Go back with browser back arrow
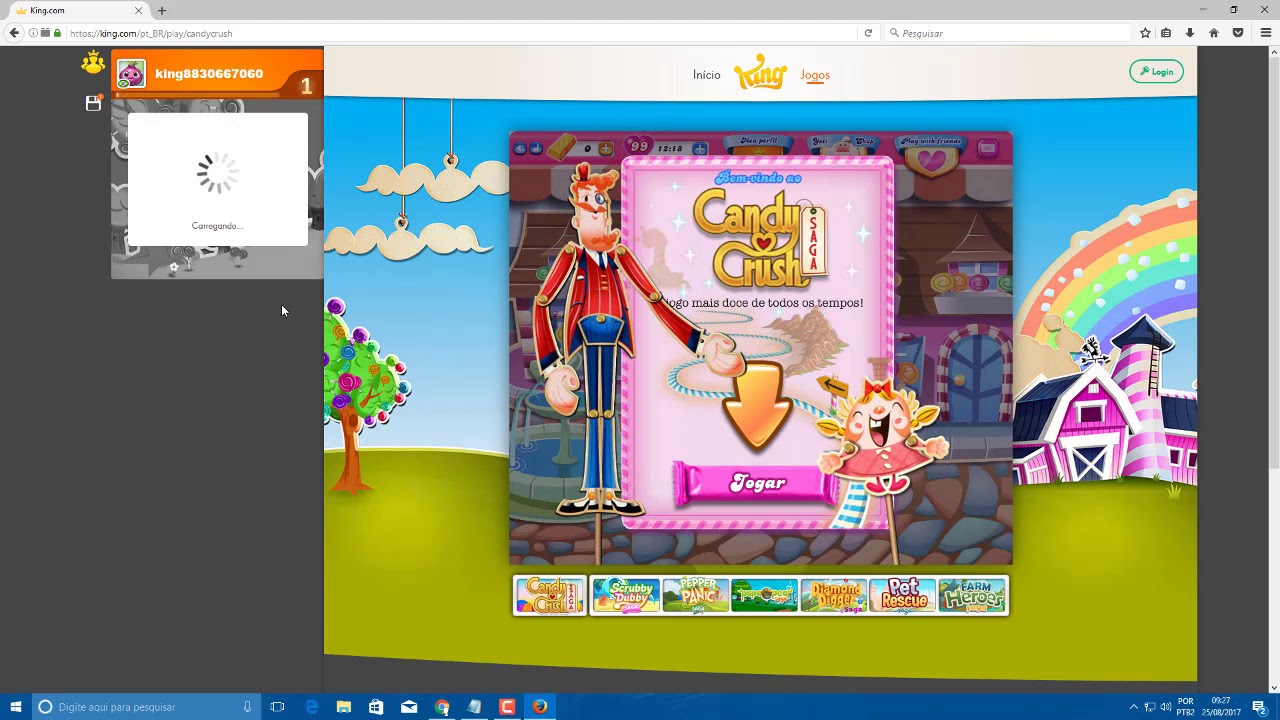 (x=14, y=33)
